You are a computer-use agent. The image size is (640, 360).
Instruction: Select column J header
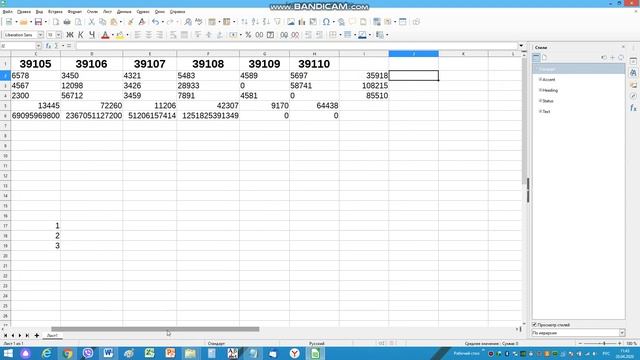tap(413, 53)
